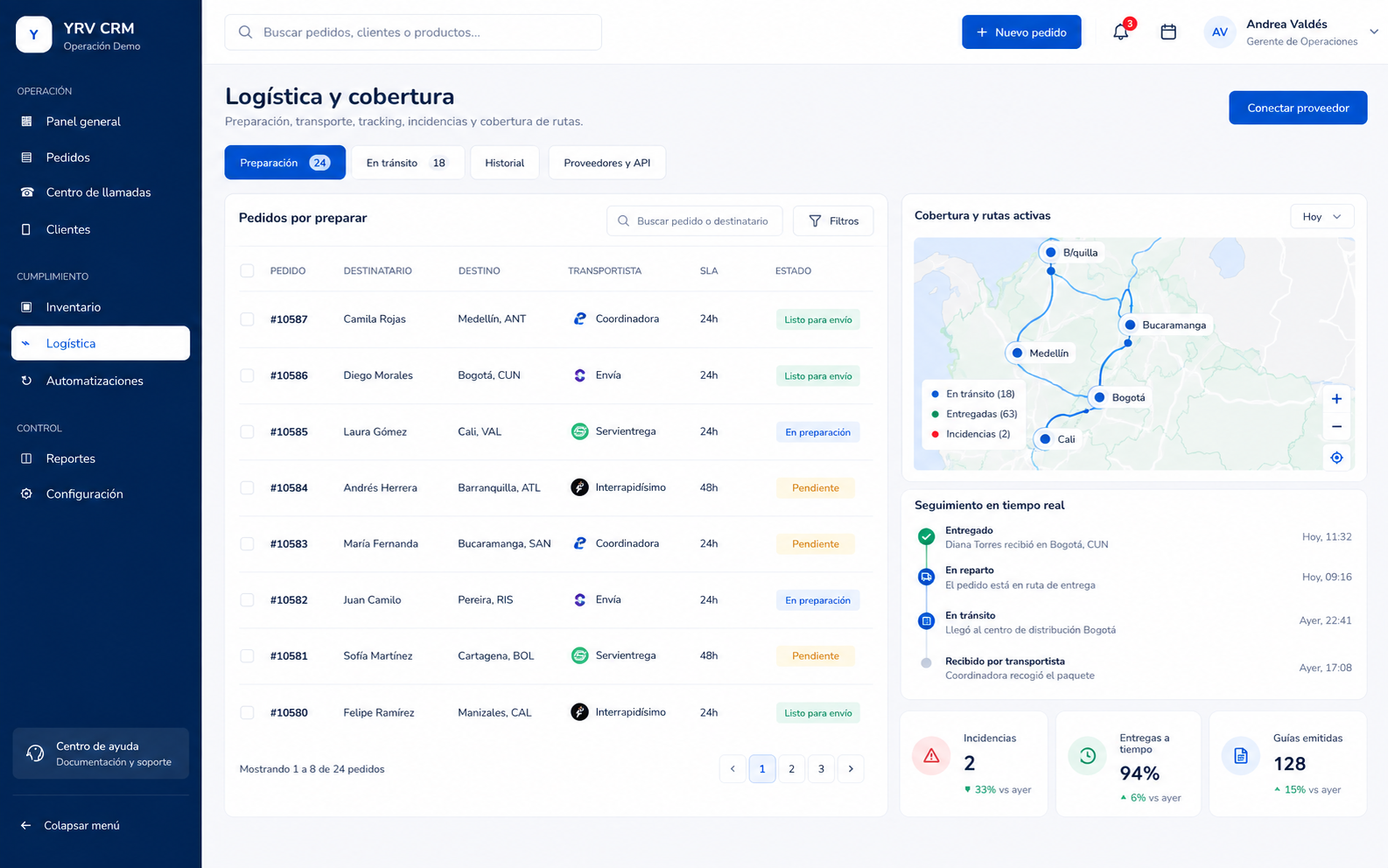The height and width of the screenshot is (868, 1388).
Task: Click the AV user avatar
Action: [1220, 32]
